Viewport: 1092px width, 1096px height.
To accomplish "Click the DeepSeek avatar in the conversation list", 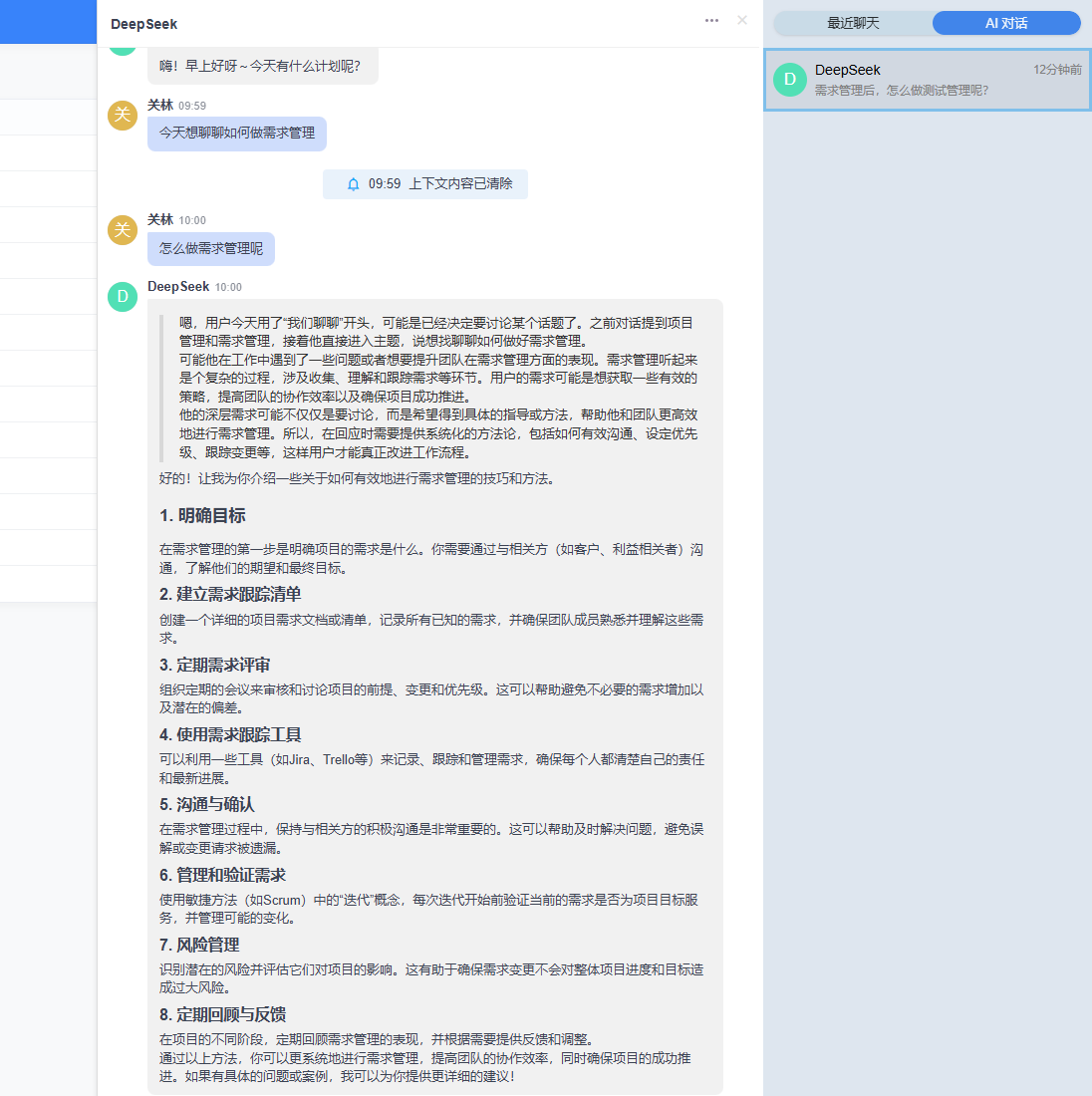I will [790, 80].
